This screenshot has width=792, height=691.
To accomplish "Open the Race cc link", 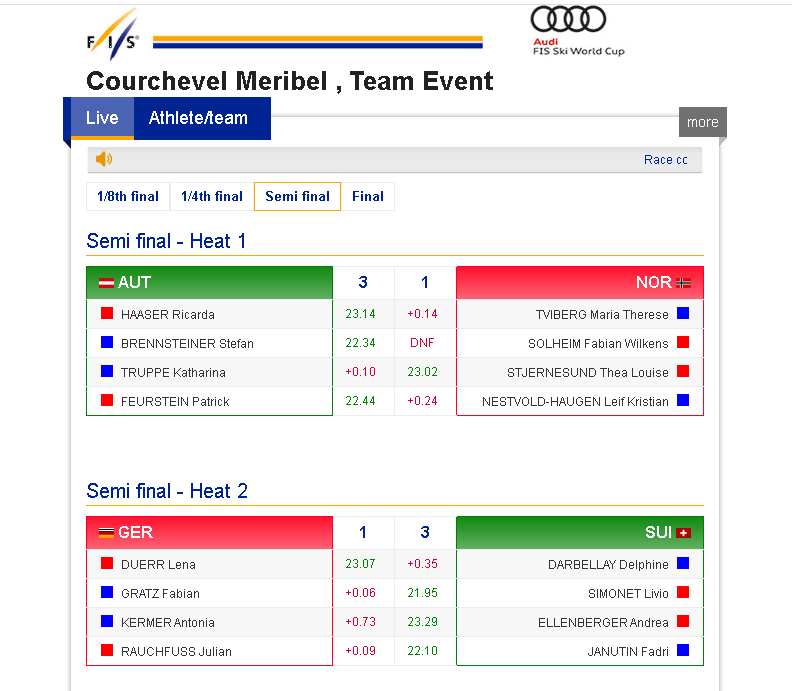I will (665, 160).
